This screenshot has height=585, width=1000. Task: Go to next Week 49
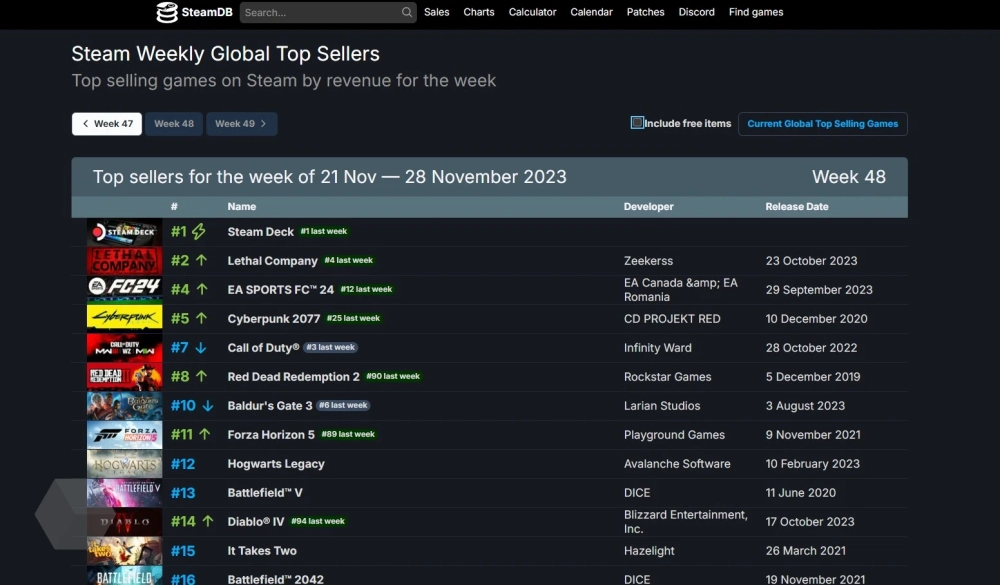tap(241, 124)
